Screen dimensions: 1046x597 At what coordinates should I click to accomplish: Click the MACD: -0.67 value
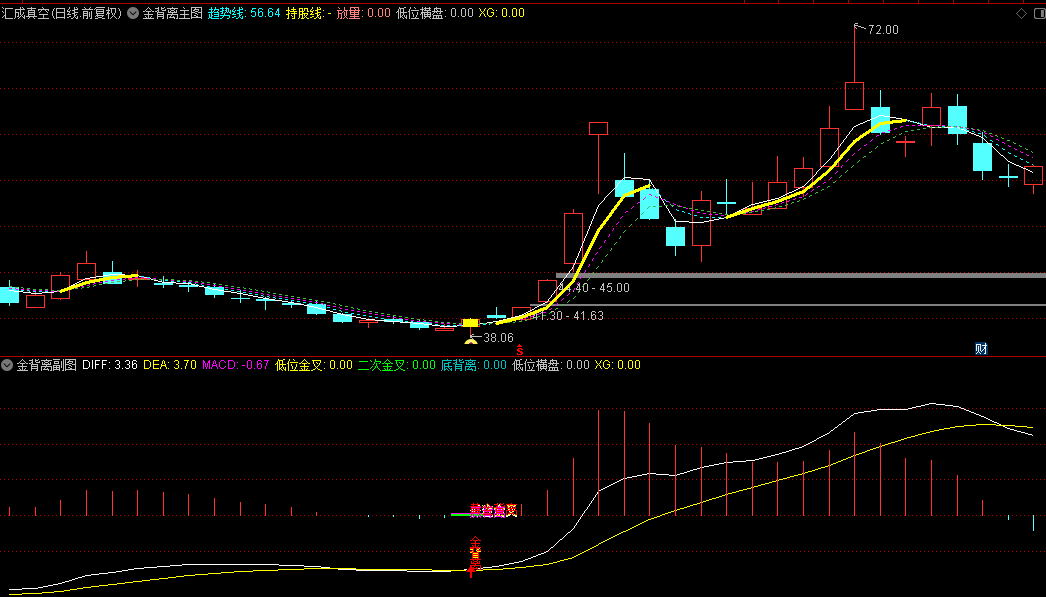coord(235,365)
